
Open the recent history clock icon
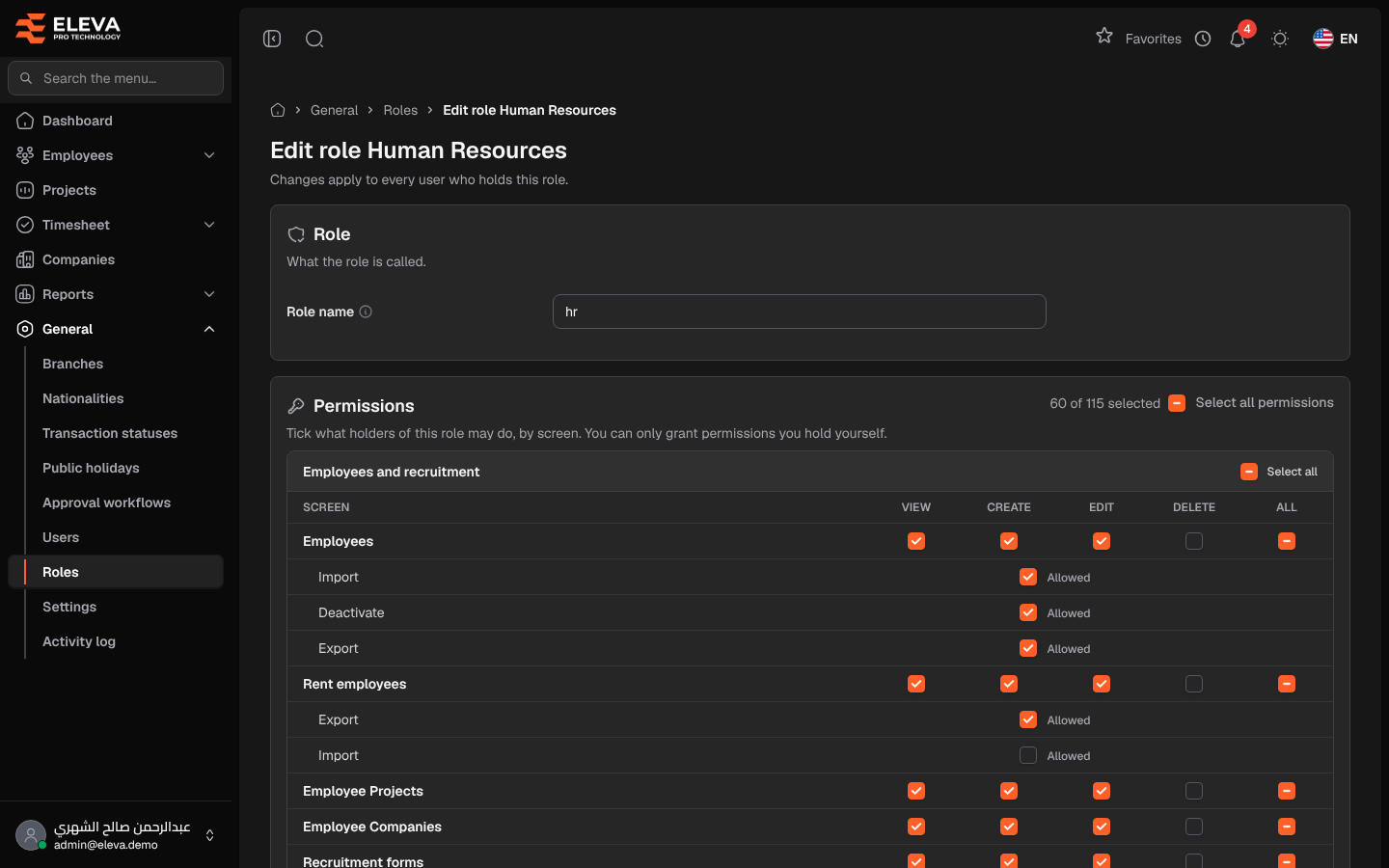(1203, 39)
